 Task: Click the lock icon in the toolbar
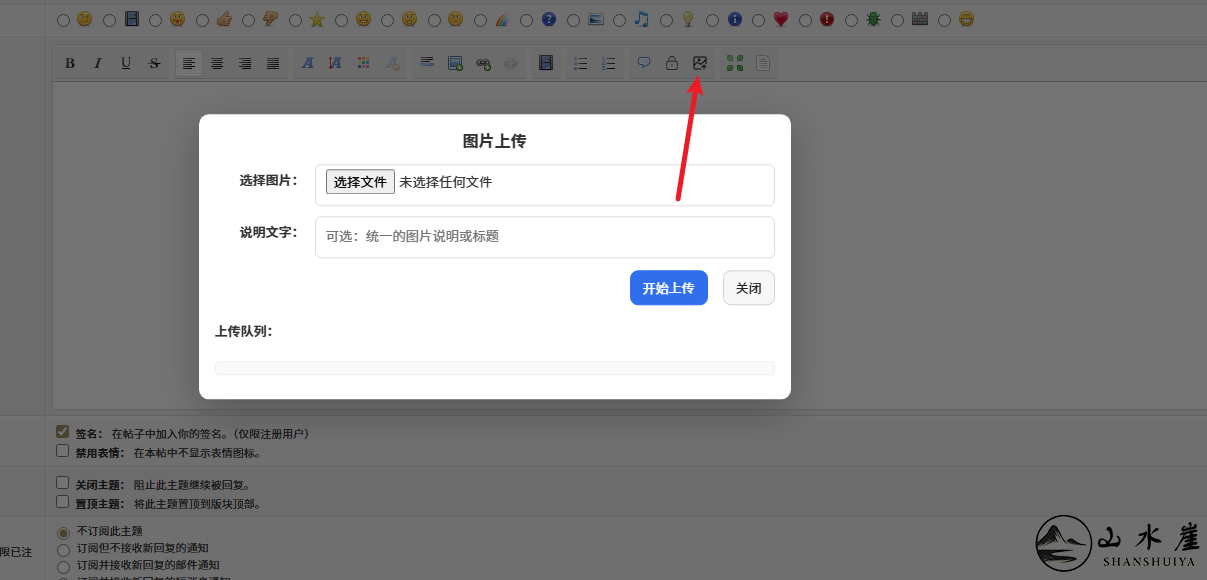coord(671,62)
